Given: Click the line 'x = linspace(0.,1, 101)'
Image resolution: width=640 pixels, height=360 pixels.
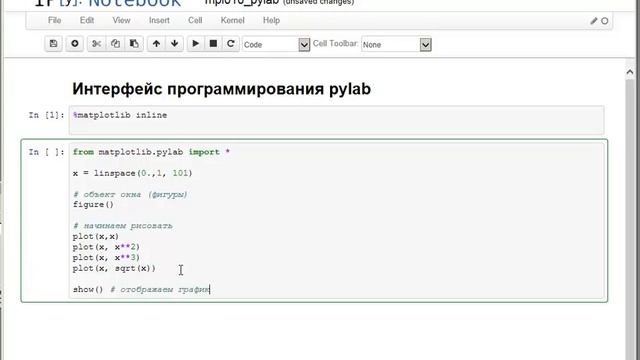Looking at the screenshot, I should pyautogui.click(x=133, y=173).
